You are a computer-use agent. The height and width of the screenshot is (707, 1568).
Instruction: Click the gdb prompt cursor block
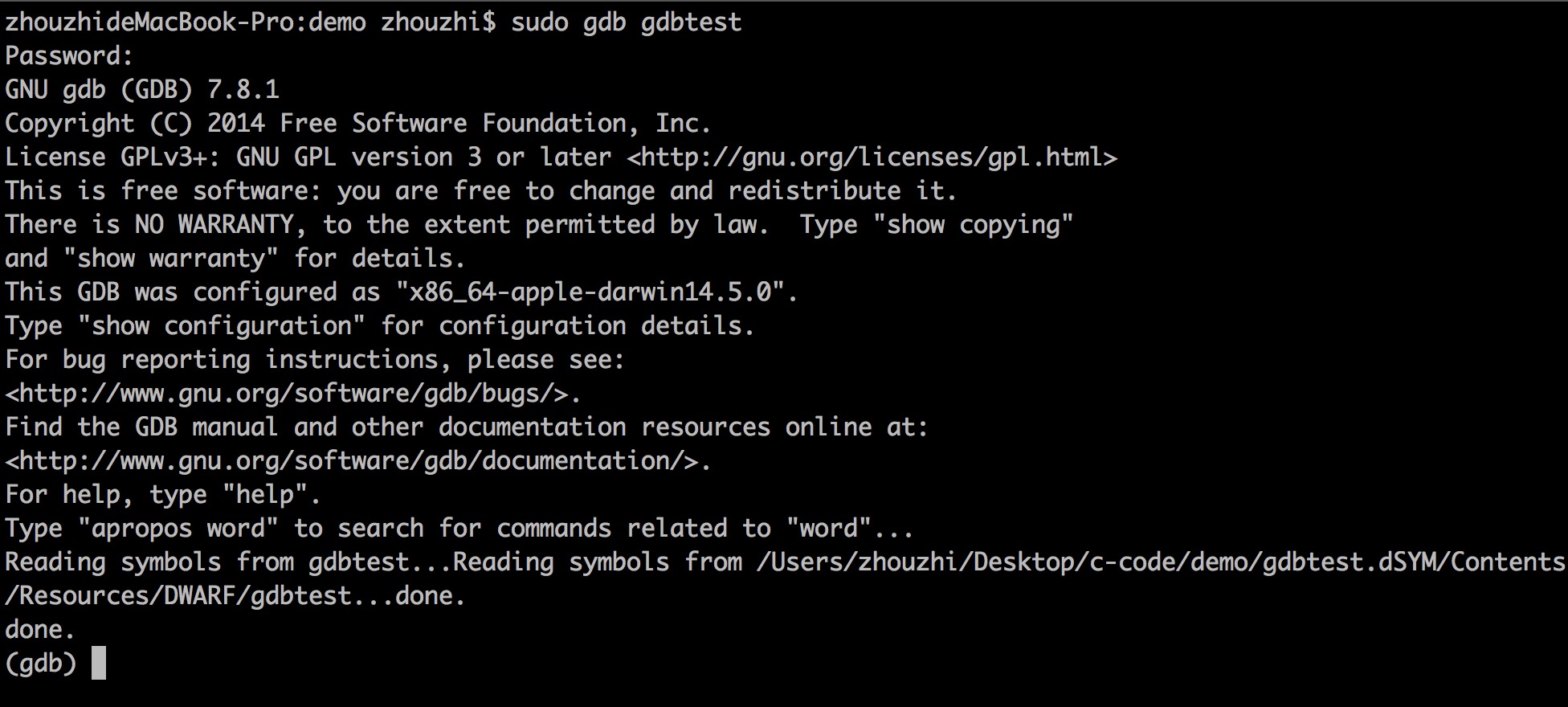[99, 664]
